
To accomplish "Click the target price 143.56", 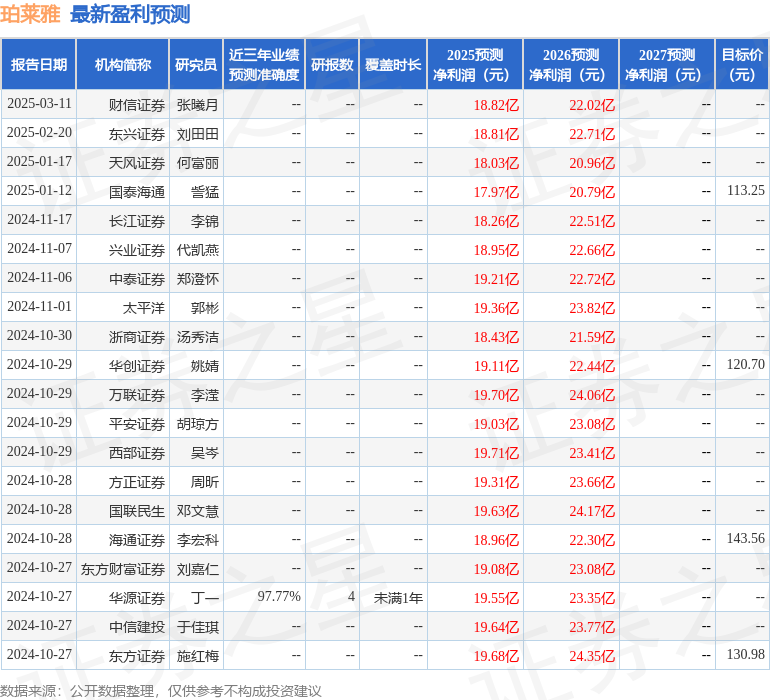I will coord(745,538).
